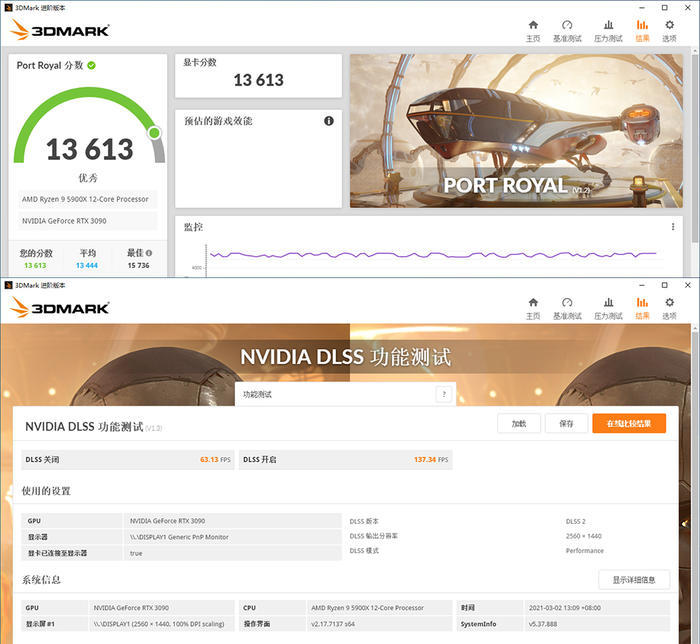Screen dimensions: 700x644
Task: Click 3DMark app icon in top title bar
Action: point(8,8)
